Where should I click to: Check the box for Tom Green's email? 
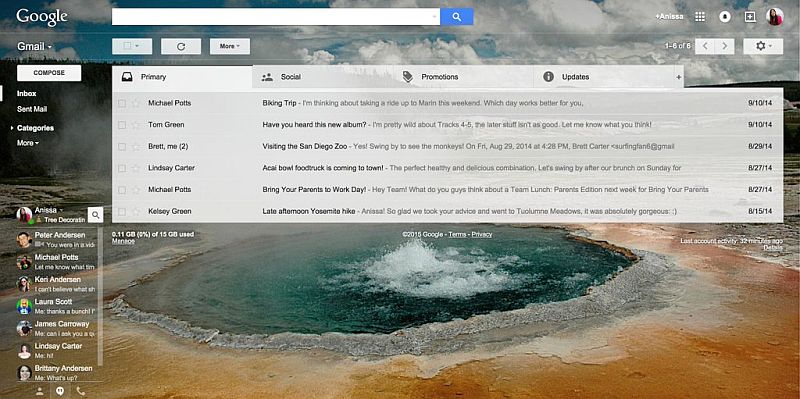tap(122, 125)
